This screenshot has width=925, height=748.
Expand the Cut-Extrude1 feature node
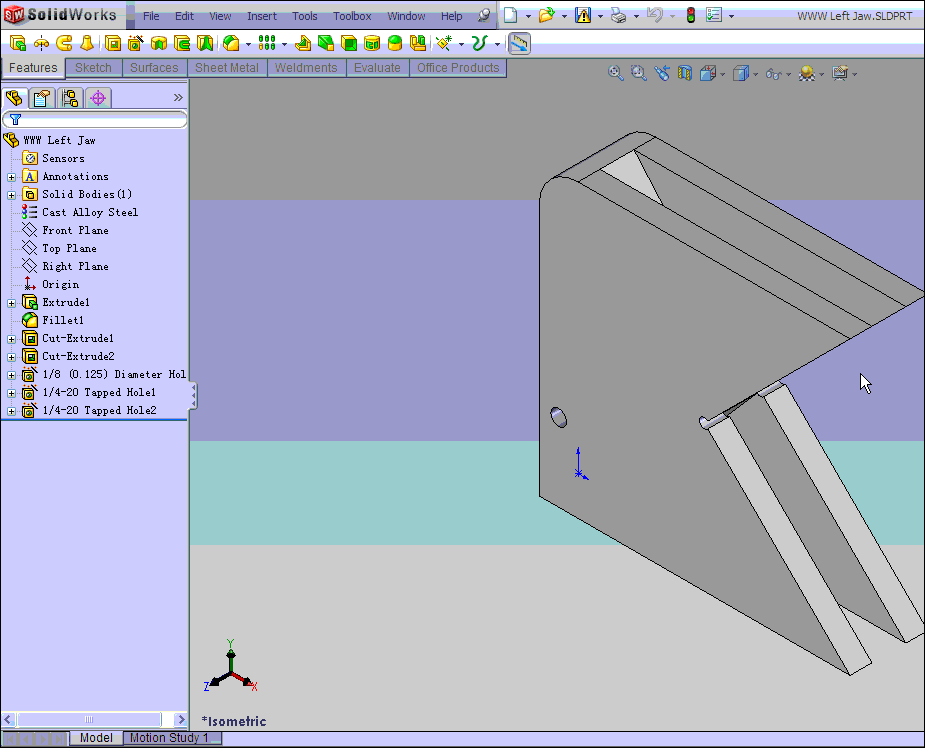click(x=11, y=339)
